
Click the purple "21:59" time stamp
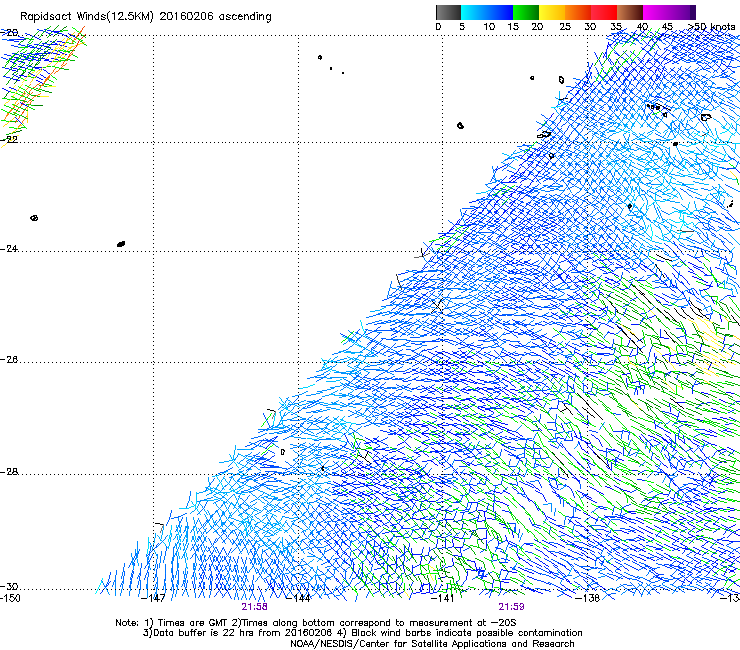pos(512,607)
